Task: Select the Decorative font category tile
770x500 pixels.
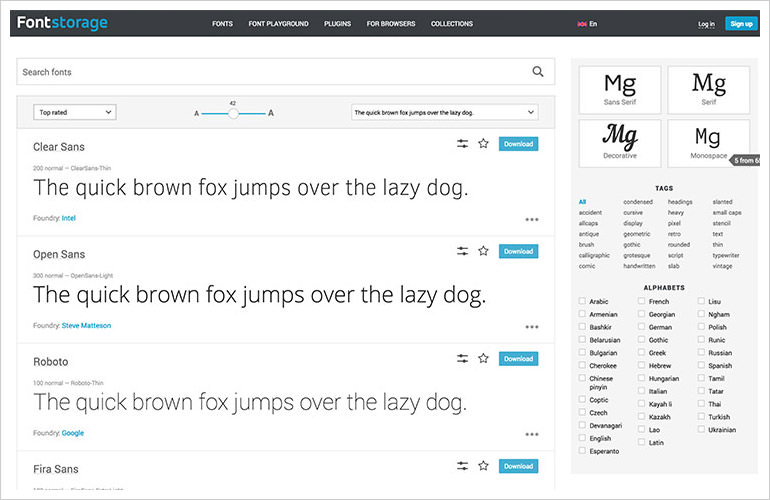Action: [619, 142]
